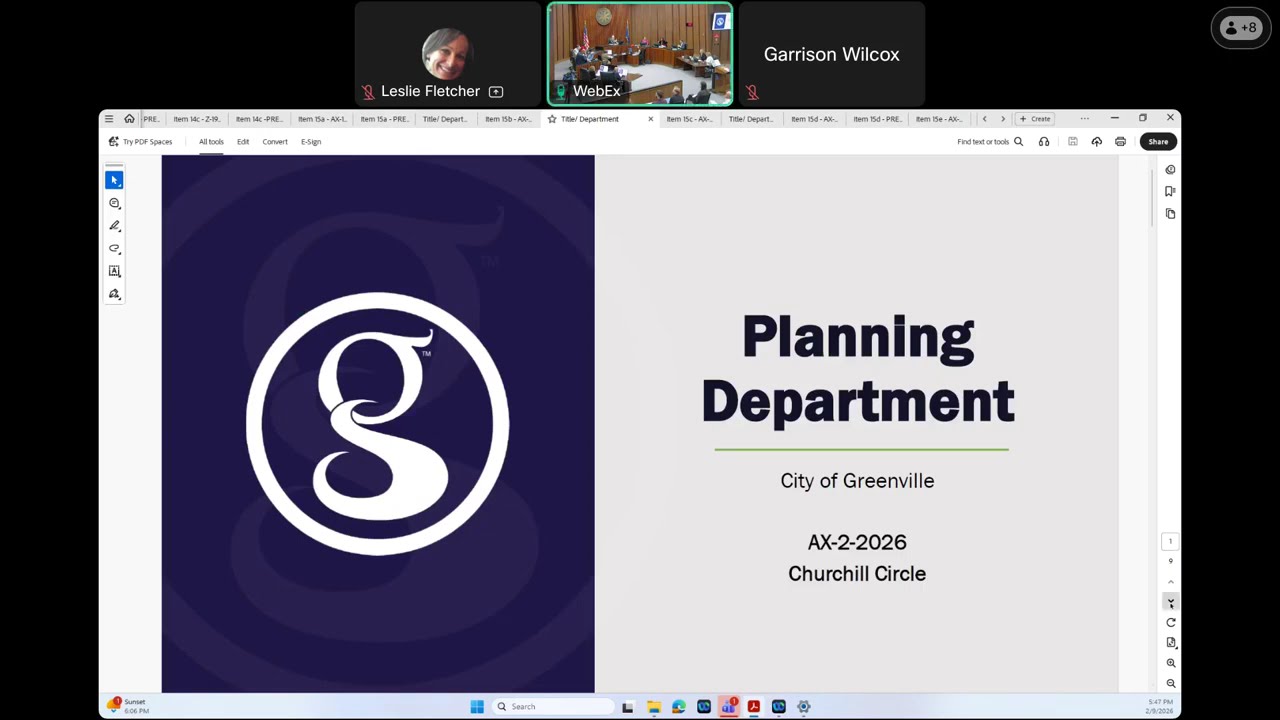Viewport: 1280px width, 720px height.
Task: Upload document to cloud icon
Action: click(1096, 142)
